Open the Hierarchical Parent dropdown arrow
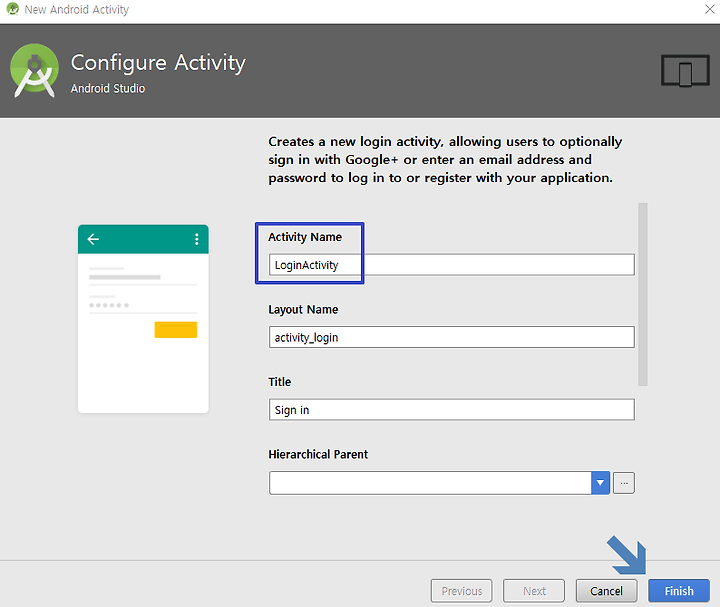 pos(600,483)
